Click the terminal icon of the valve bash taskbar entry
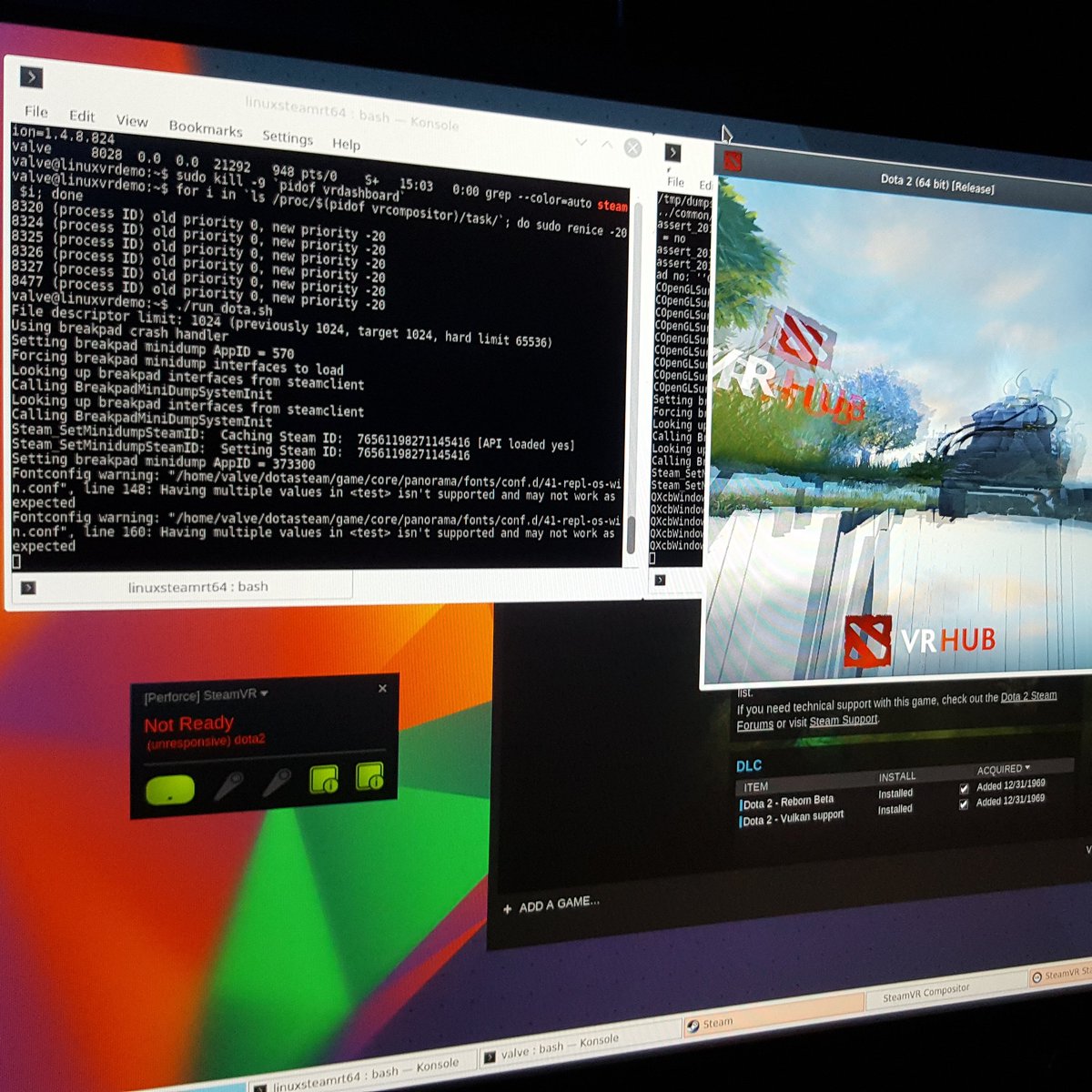The image size is (1092, 1092). click(x=490, y=1057)
